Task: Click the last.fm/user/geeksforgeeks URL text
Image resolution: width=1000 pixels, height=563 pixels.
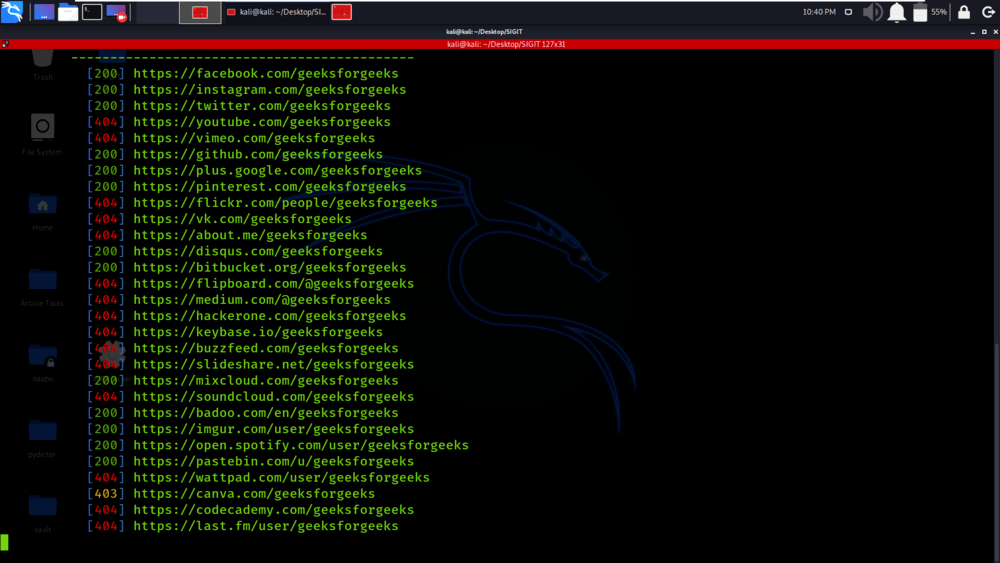Action: pyautogui.click(x=266, y=526)
